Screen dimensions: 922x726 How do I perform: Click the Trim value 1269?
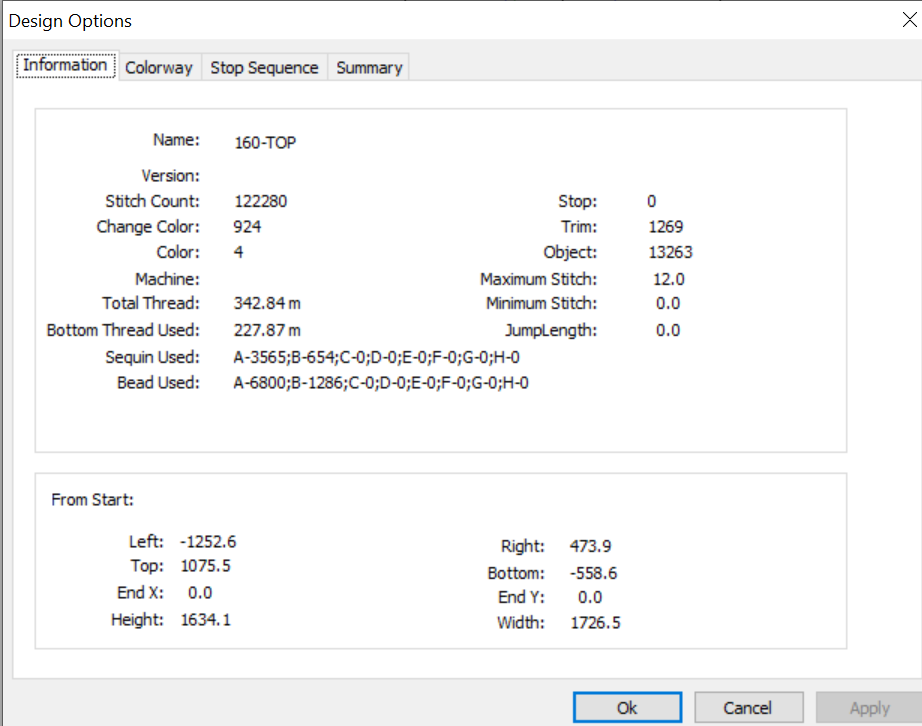(x=666, y=227)
